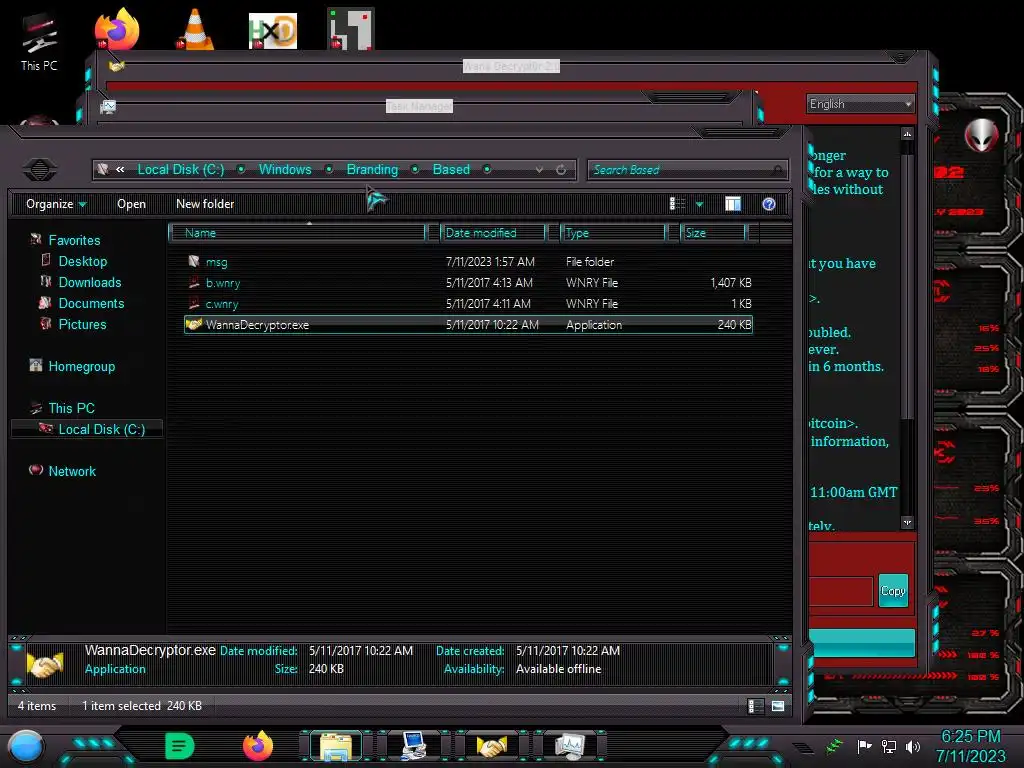
Task: Click the Based breadcrumb segment
Action: click(451, 169)
